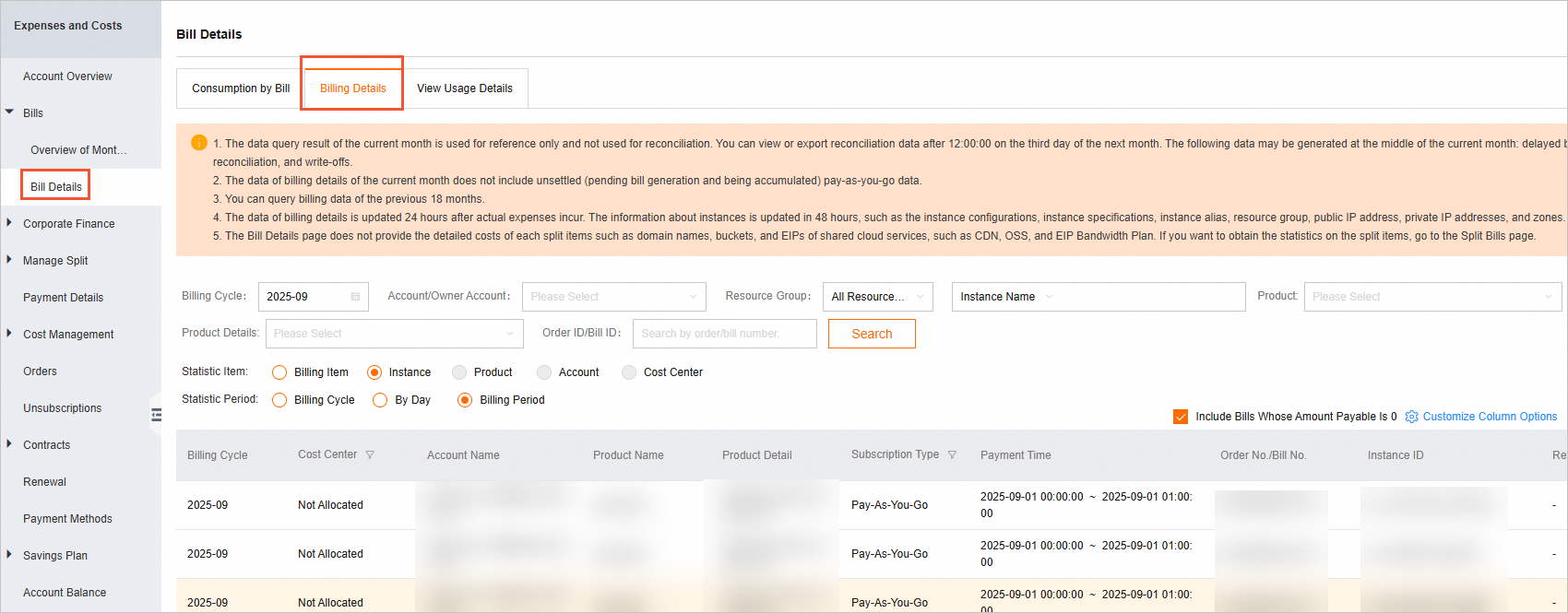
Task: Select the Instance statistic item radio
Action: pyautogui.click(x=374, y=372)
